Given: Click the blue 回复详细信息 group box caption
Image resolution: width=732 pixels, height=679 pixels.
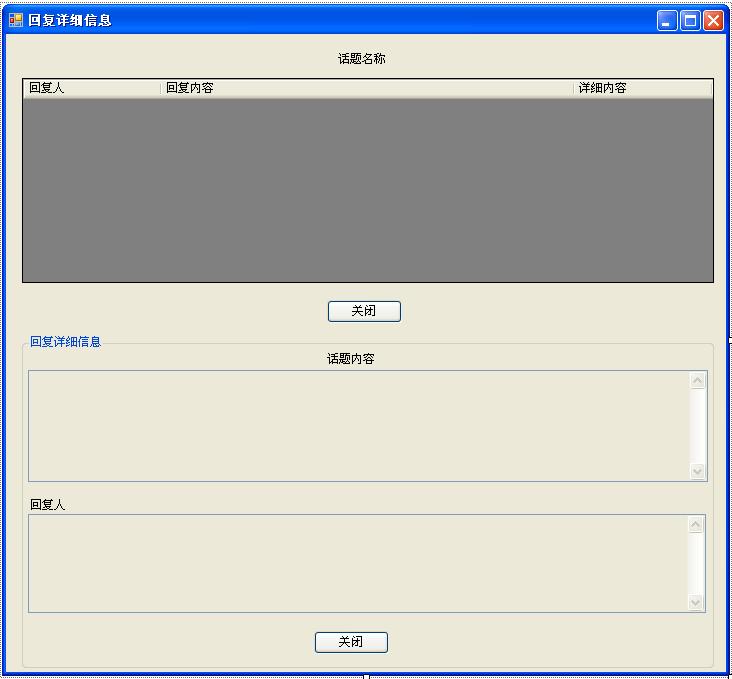Looking at the screenshot, I should coord(65,342).
